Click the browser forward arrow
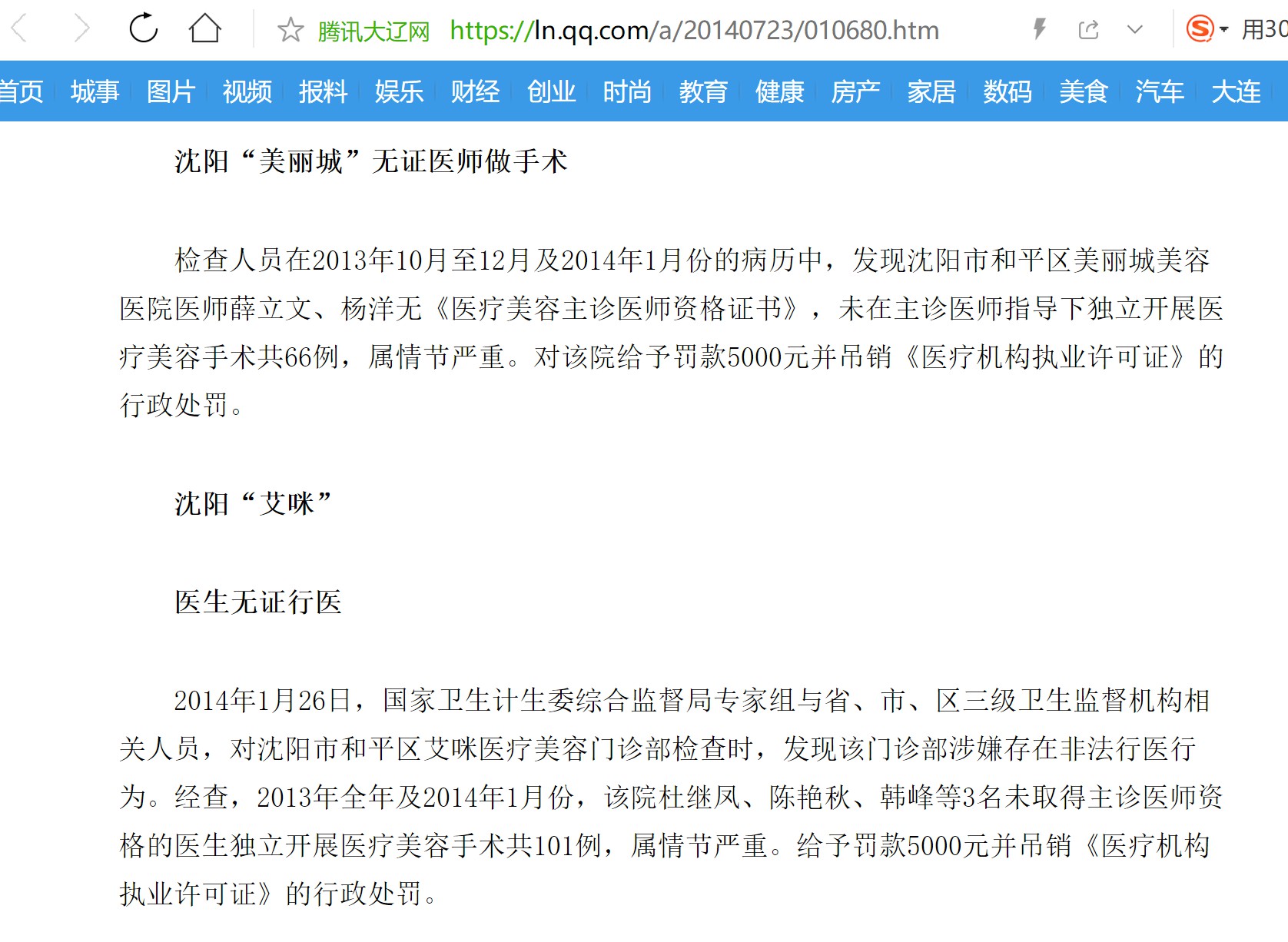 81,29
